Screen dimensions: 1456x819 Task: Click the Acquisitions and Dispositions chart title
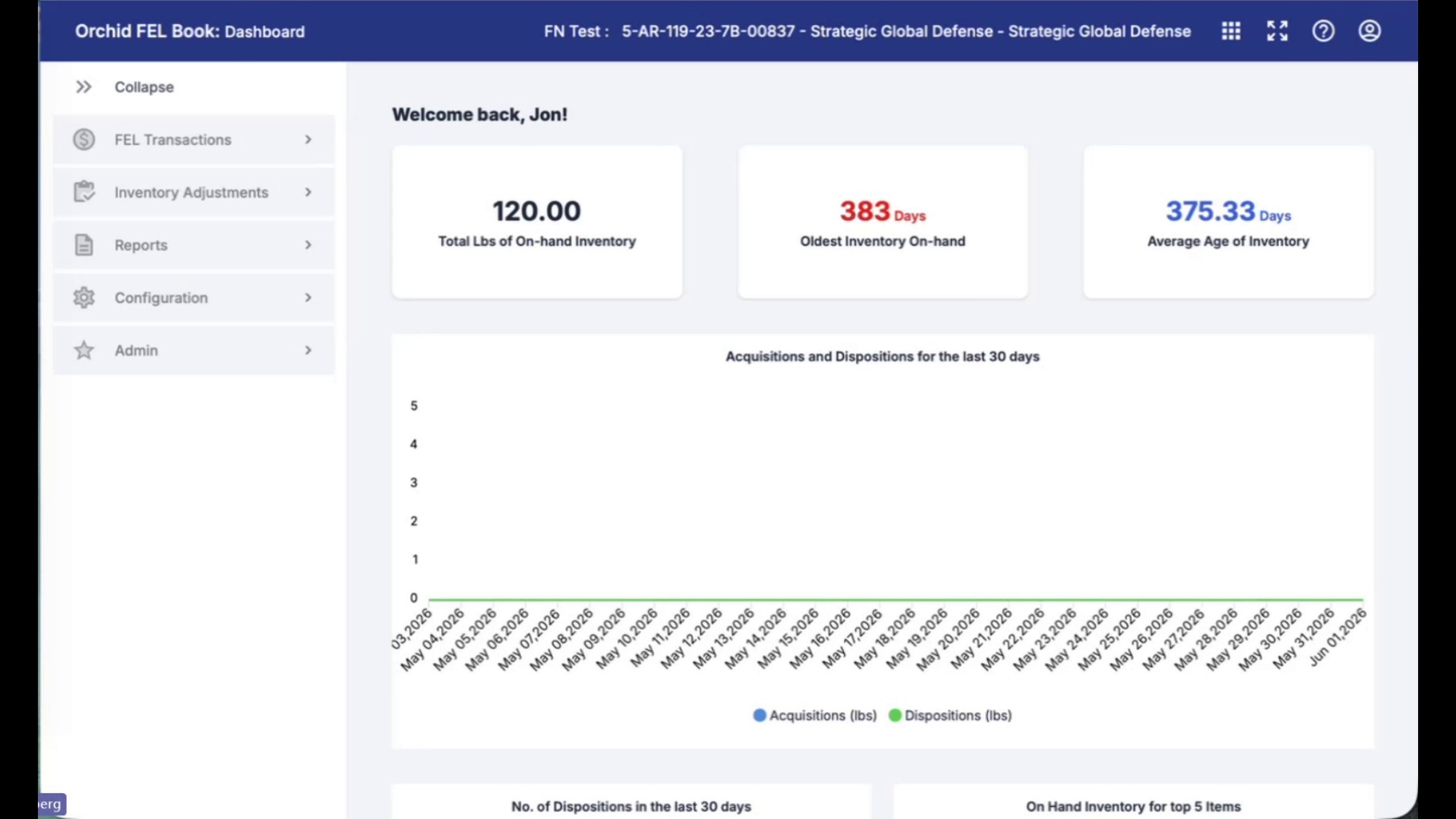pos(882,357)
